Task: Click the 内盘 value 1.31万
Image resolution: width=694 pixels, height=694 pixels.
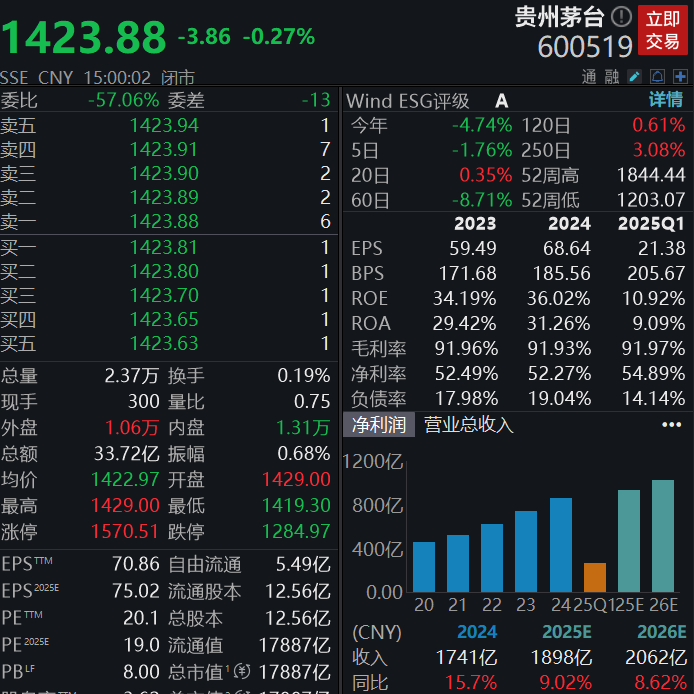Action: pyautogui.click(x=303, y=428)
